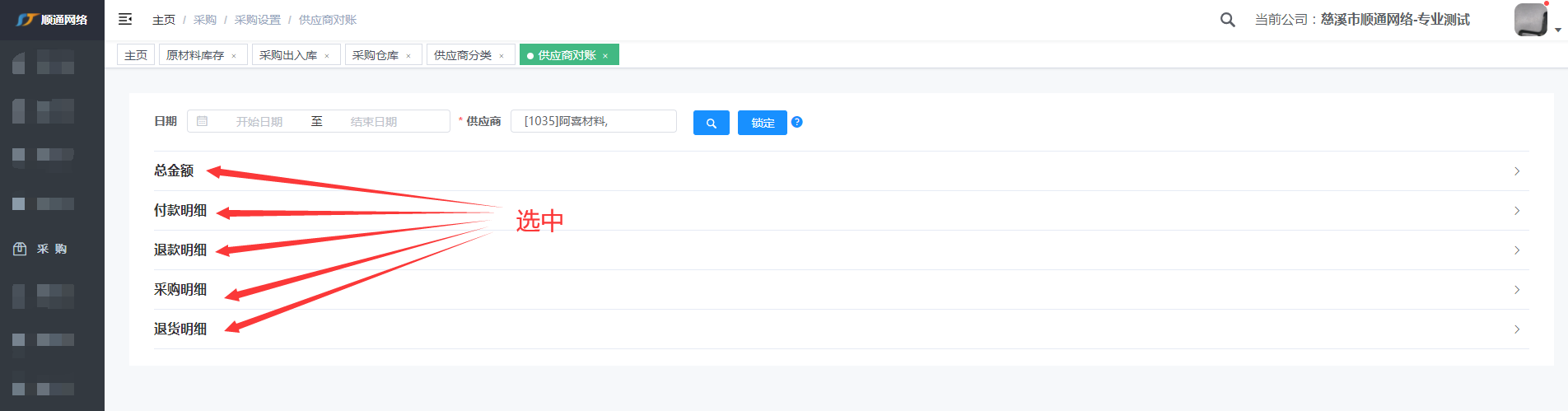Expand the 退货明细 row chevron

click(x=1516, y=329)
